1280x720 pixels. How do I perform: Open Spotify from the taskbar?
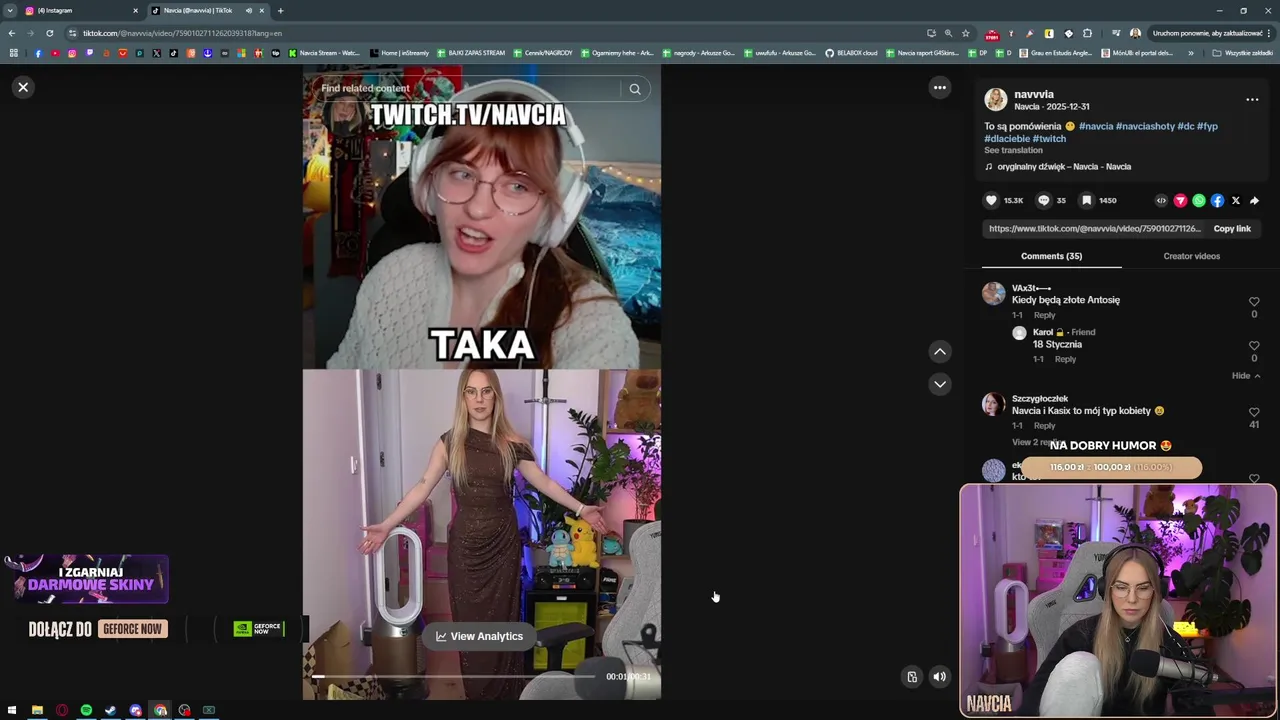[86, 710]
